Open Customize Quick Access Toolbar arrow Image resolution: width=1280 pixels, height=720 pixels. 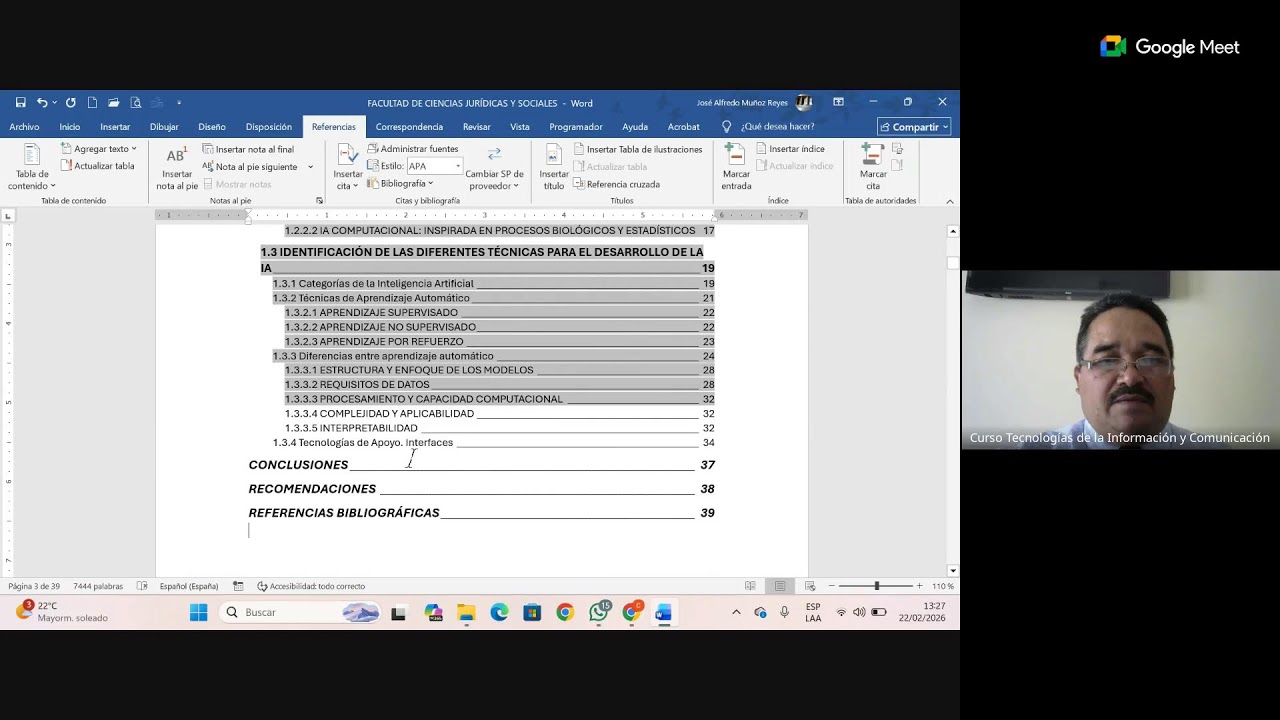(179, 102)
